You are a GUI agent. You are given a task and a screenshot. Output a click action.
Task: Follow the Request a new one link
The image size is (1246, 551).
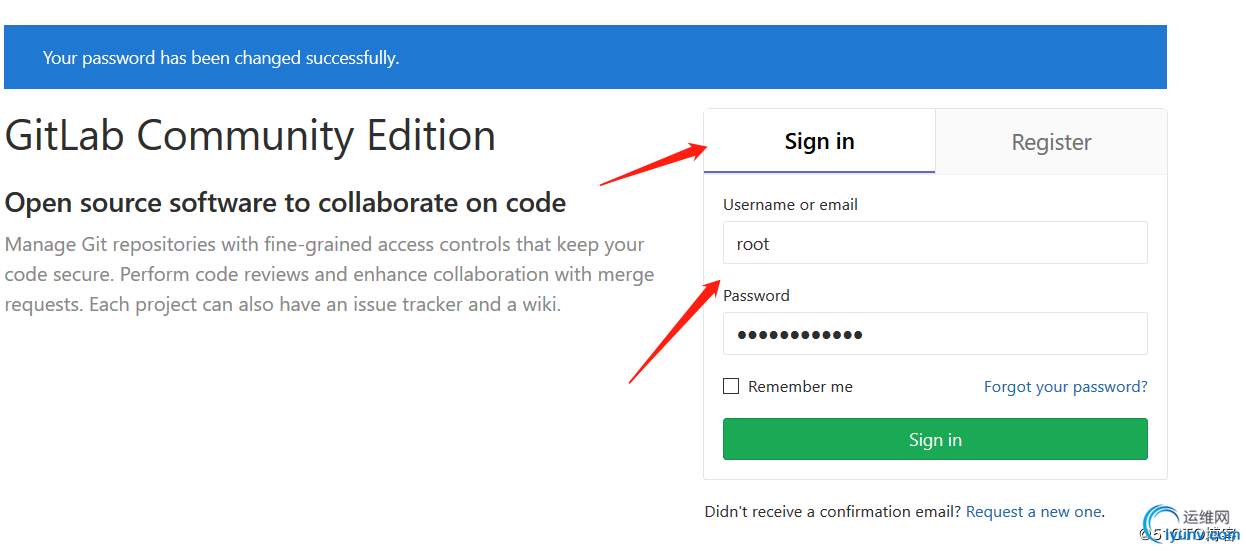click(x=1033, y=511)
